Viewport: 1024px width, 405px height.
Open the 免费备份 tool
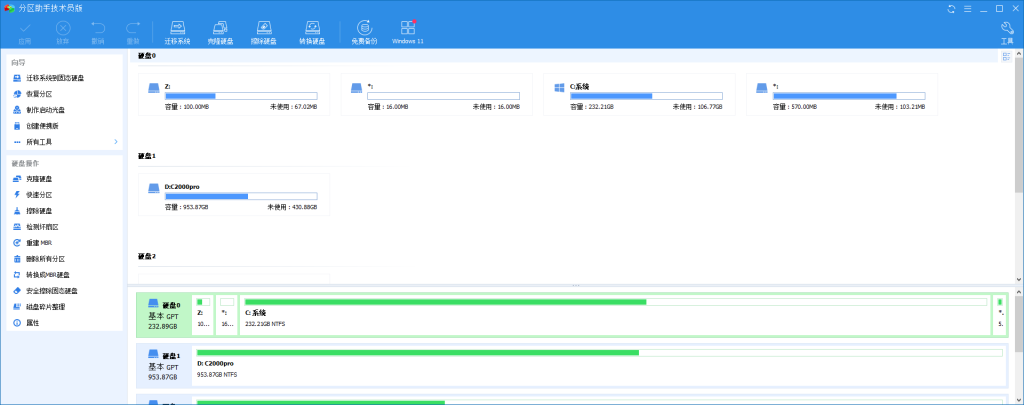(363, 31)
